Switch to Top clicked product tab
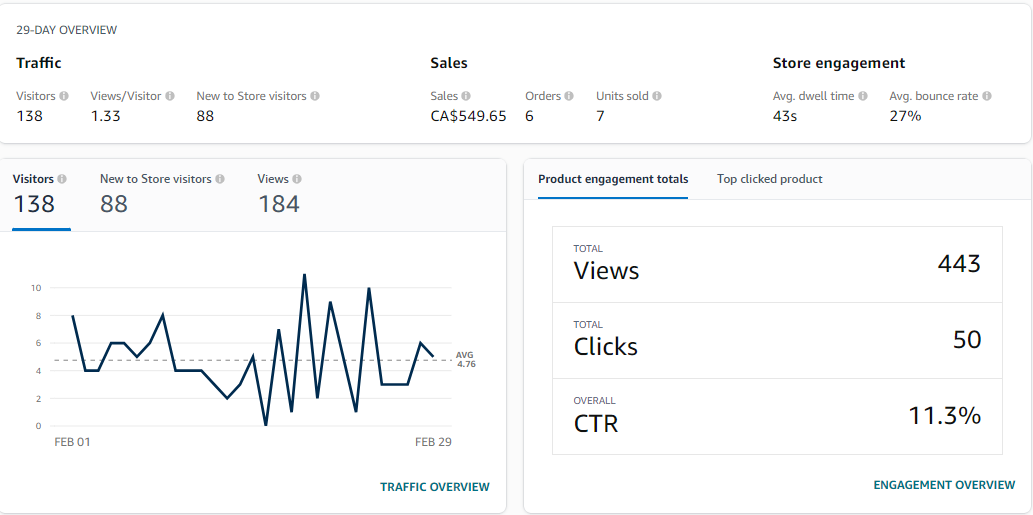 770,179
